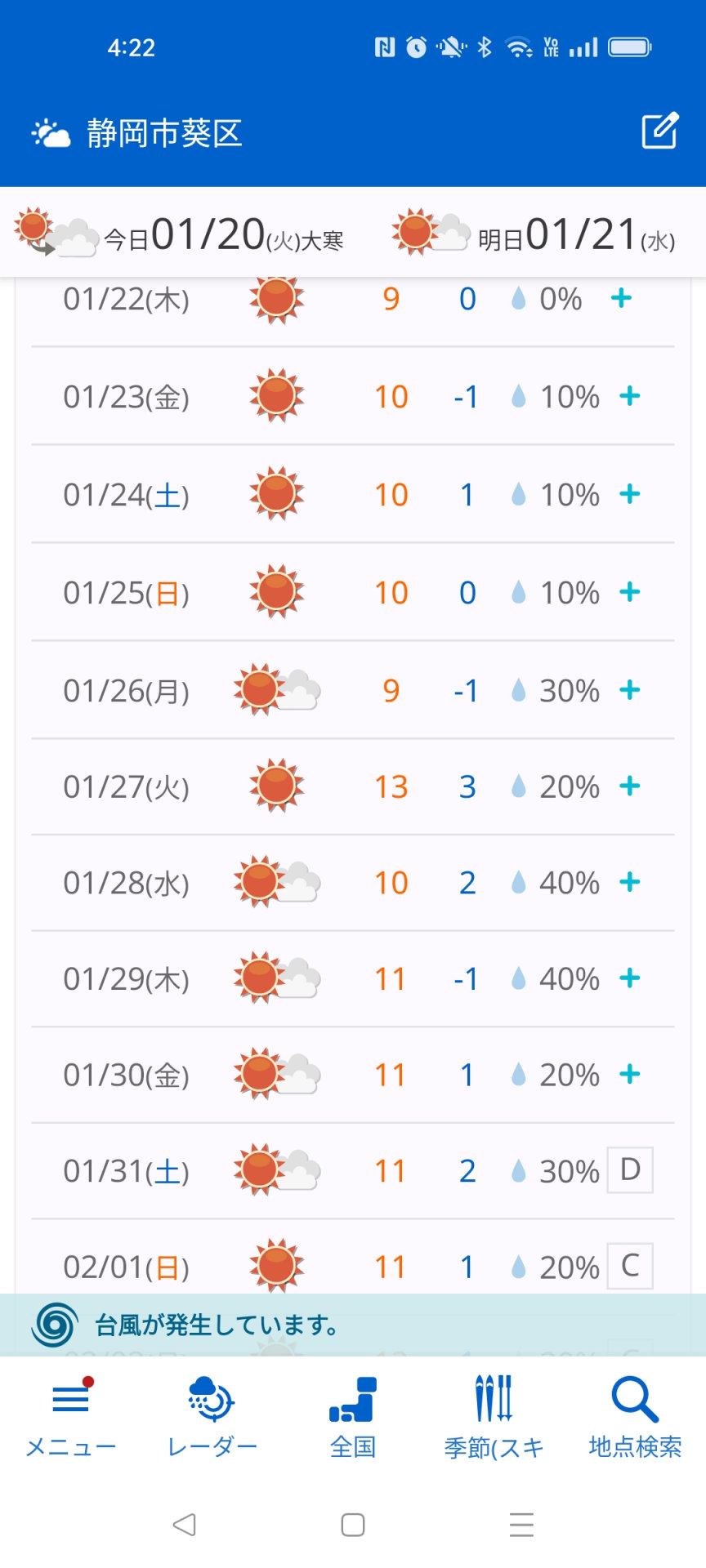Open the menu hamburger icon
The width and height of the screenshot is (706, 1568).
[70, 1398]
